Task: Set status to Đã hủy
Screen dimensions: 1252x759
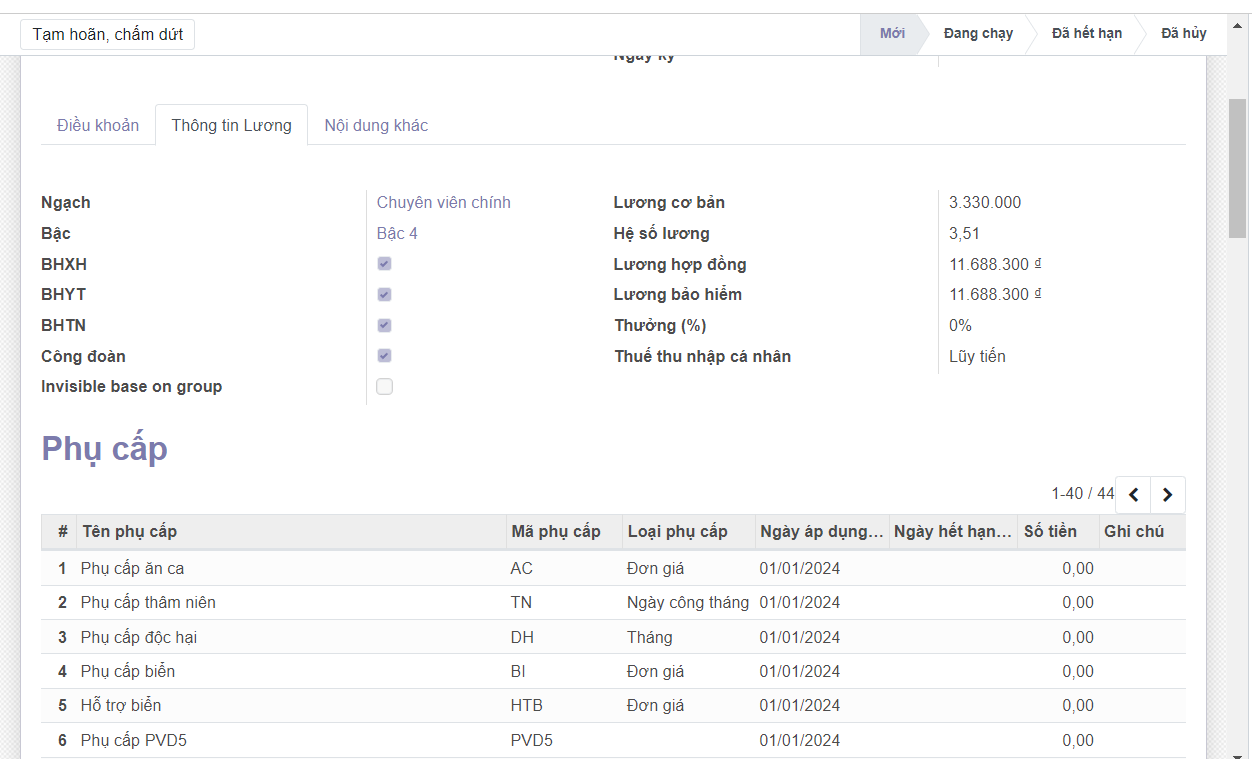Action: pyautogui.click(x=1183, y=34)
